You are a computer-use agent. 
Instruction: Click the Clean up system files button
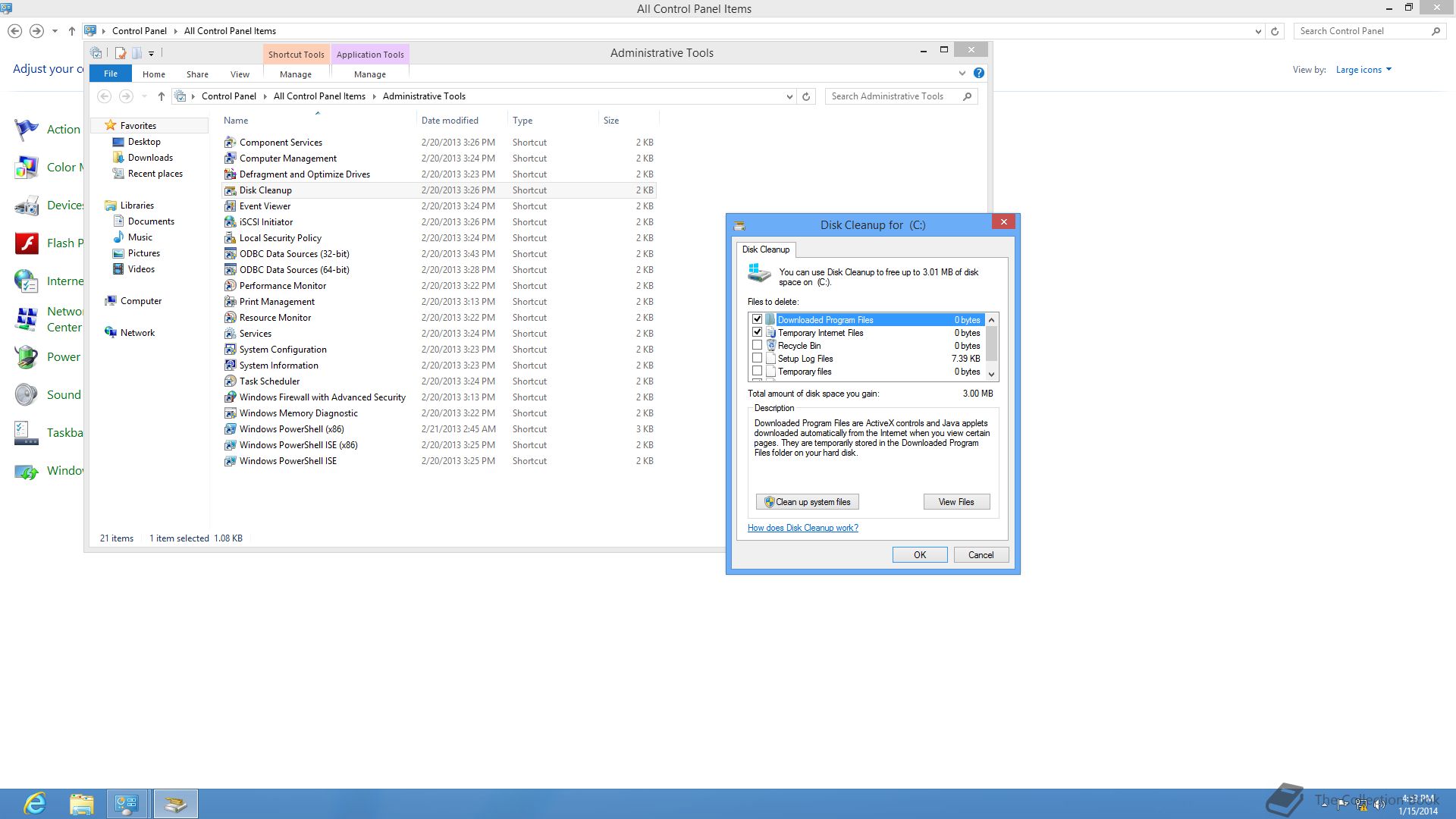(807, 502)
